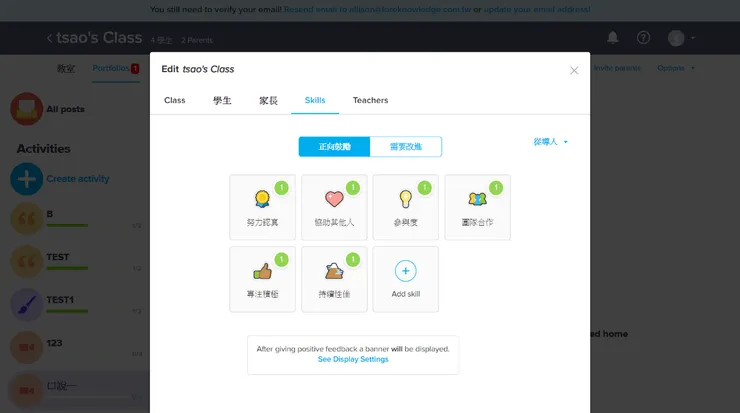Click the All posts label
740x413 pixels.
point(65,109)
